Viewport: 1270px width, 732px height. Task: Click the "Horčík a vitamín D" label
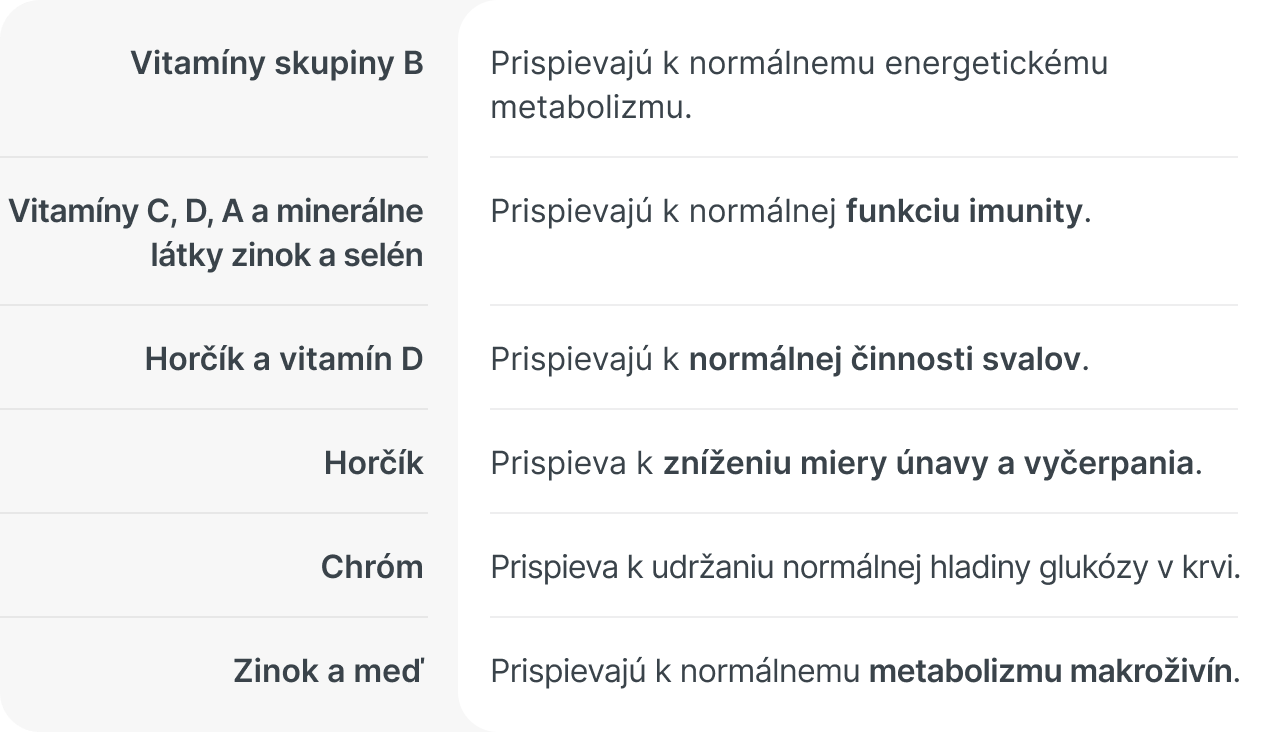click(284, 359)
